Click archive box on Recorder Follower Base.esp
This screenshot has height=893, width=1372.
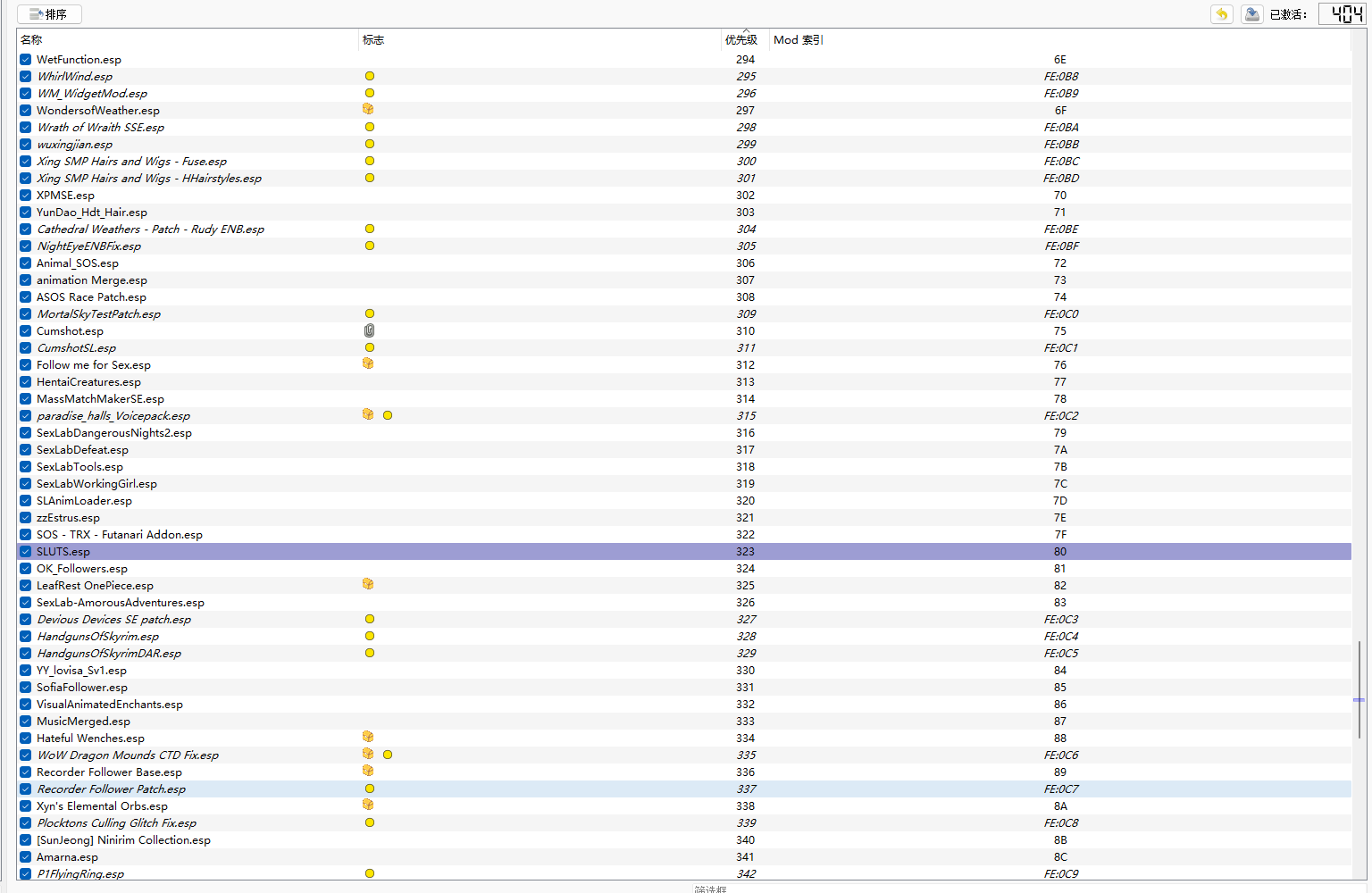click(x=368, y=771)
